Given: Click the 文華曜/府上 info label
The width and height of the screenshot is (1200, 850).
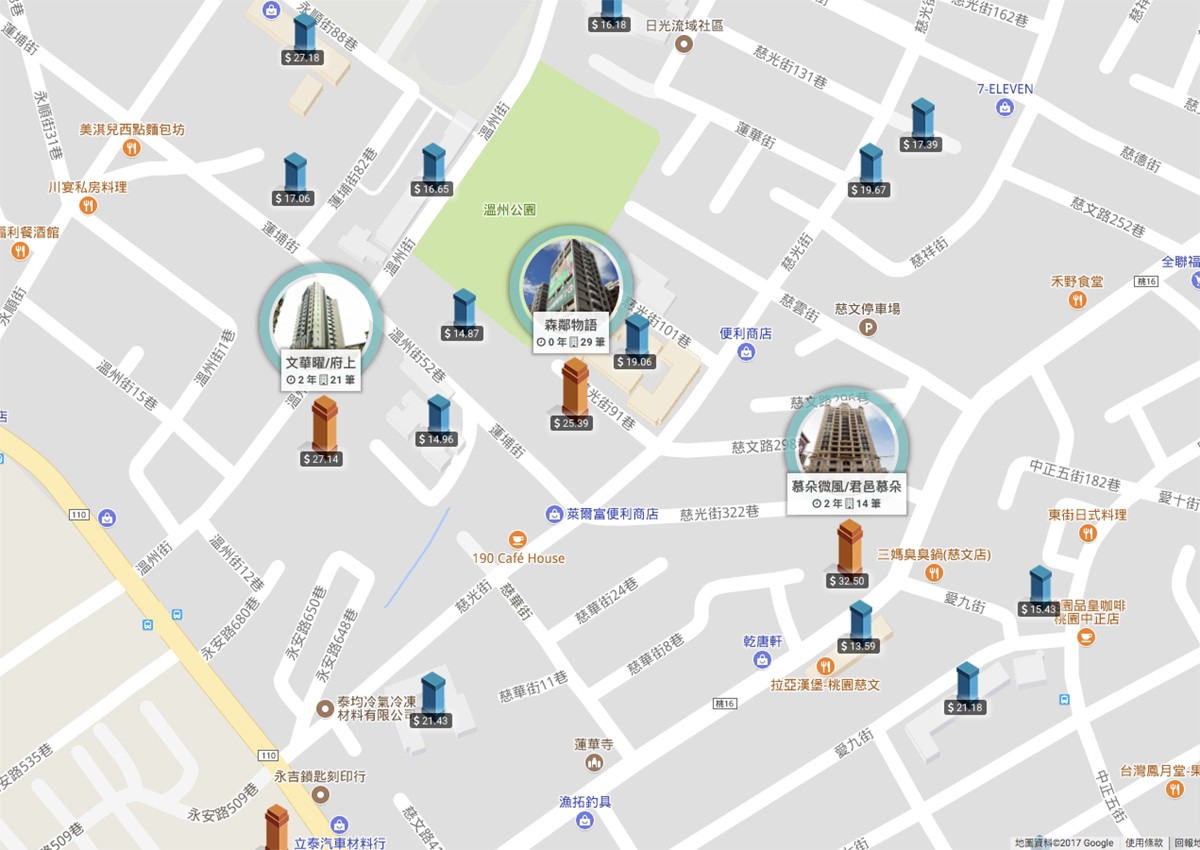Looking at the screenshot, I should [322, 371].
